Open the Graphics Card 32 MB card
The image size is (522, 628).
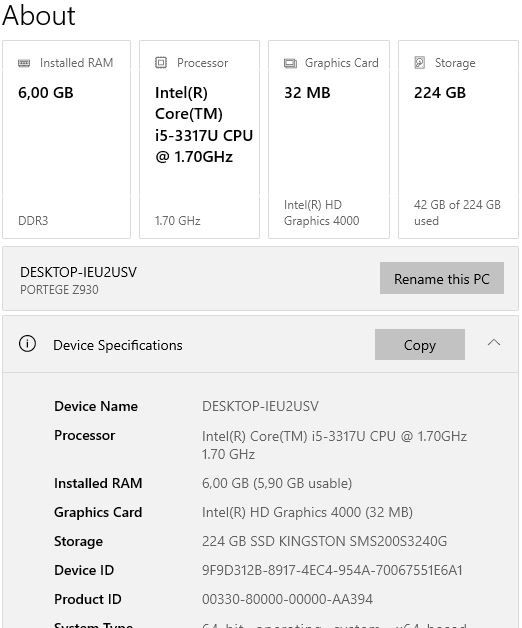pyautogui.click(x=329, y=139)
